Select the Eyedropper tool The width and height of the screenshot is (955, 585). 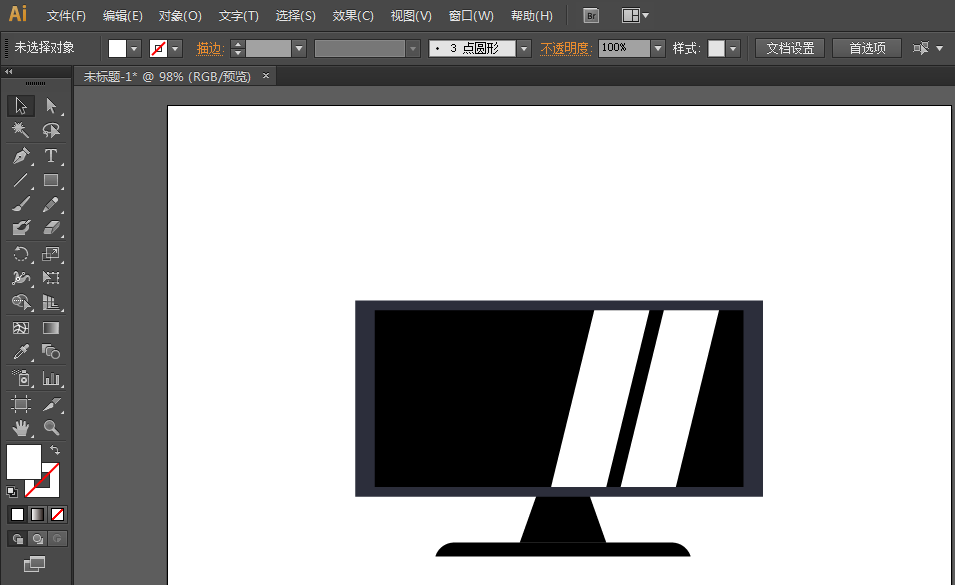(20, 352)
